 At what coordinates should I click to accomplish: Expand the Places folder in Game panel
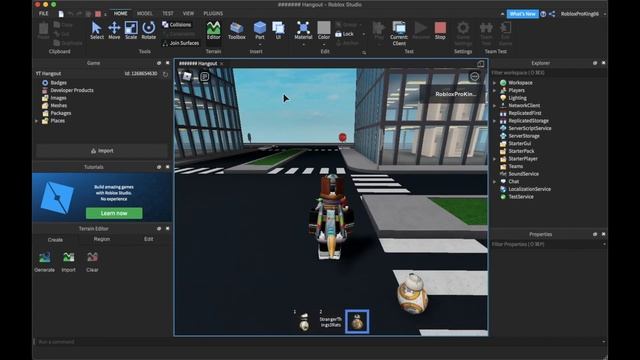(x=37, y=121)
